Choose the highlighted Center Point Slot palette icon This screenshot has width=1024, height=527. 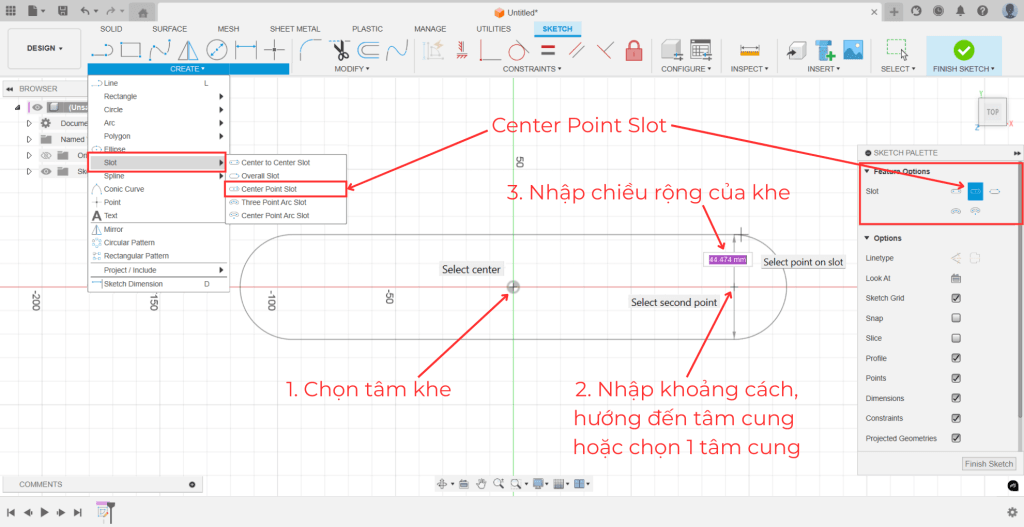coord(975,191)
